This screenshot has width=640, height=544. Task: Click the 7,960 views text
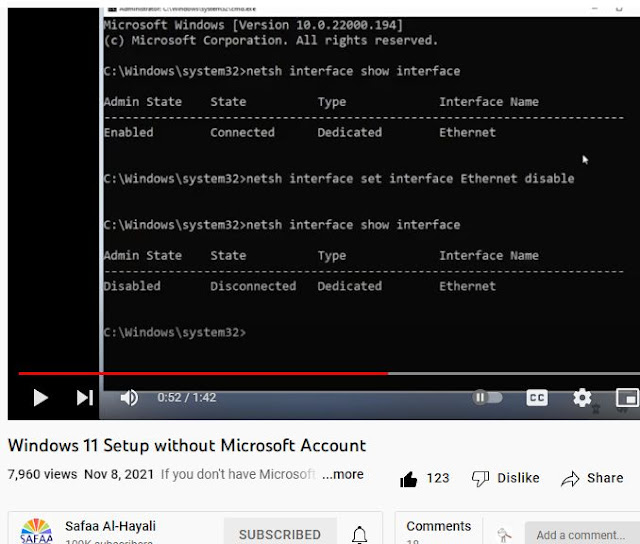click(42, 474)
